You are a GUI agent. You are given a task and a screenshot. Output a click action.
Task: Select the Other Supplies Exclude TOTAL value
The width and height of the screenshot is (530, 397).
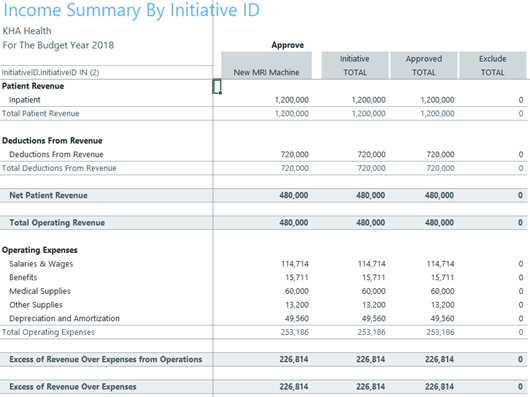click(521, 305)
